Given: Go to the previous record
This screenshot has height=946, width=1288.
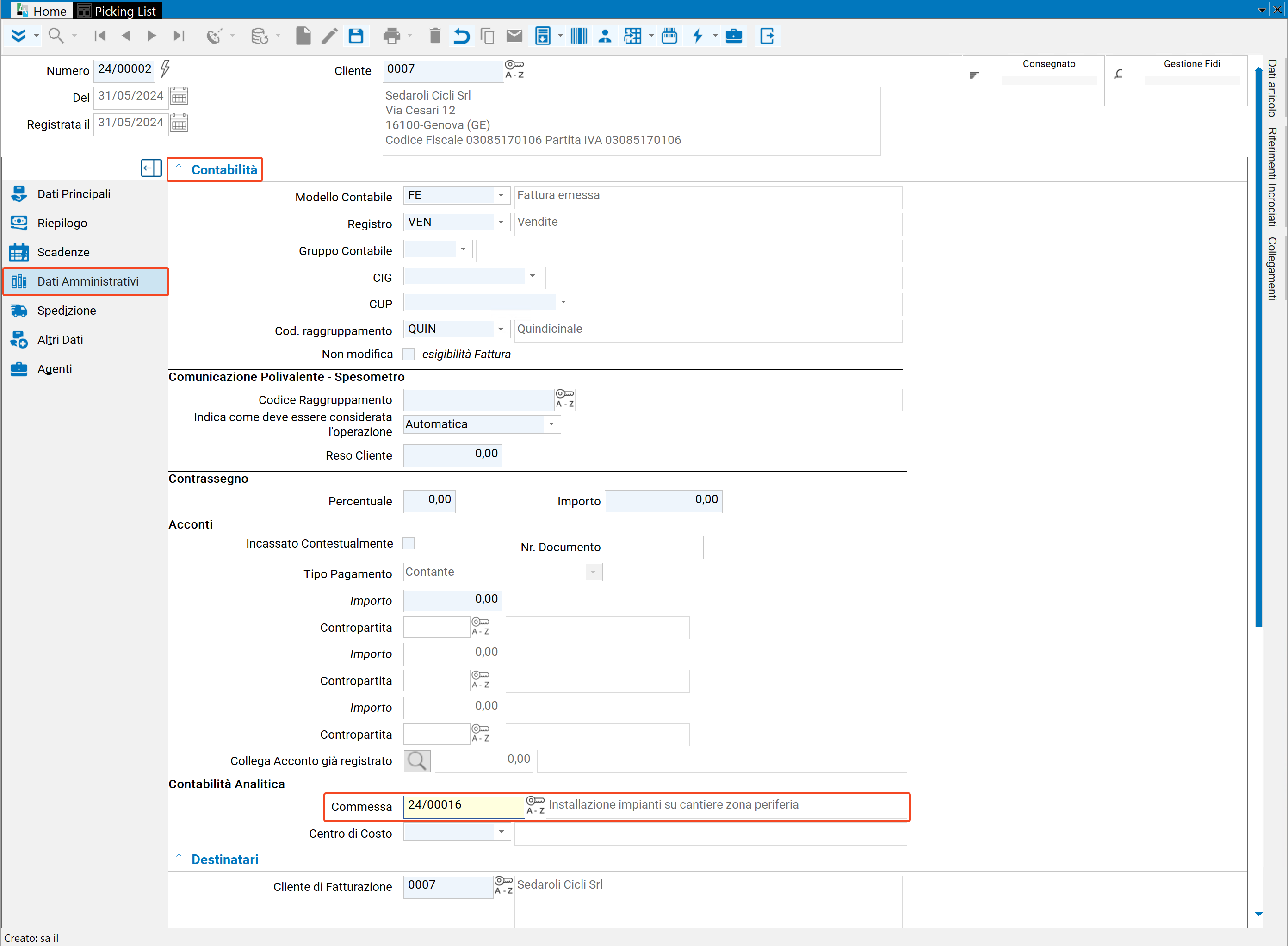Looking at the screenshot, I should tap(126, 36).
